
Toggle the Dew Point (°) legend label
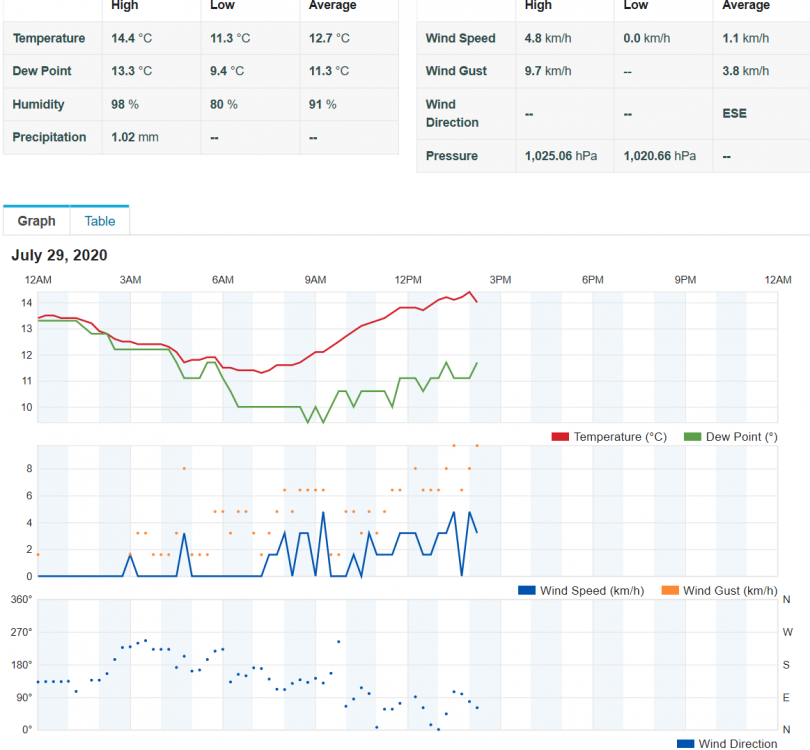(741, 437)
